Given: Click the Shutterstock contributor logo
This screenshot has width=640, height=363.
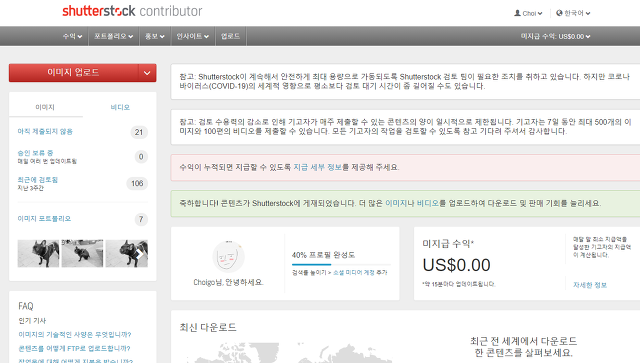Looking at the screenshot, I should [x=132, y=11].
